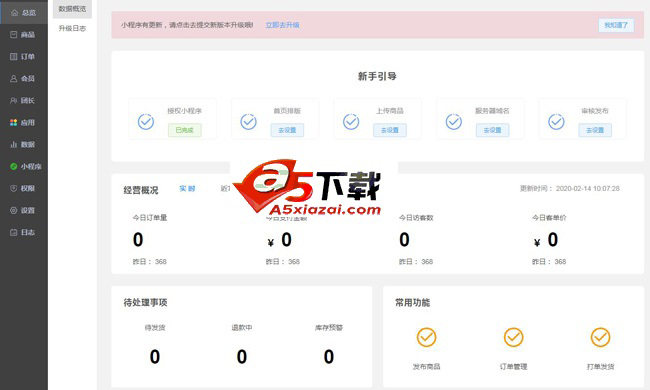Click the 昨日: 368 under 今日访客数

416,262
